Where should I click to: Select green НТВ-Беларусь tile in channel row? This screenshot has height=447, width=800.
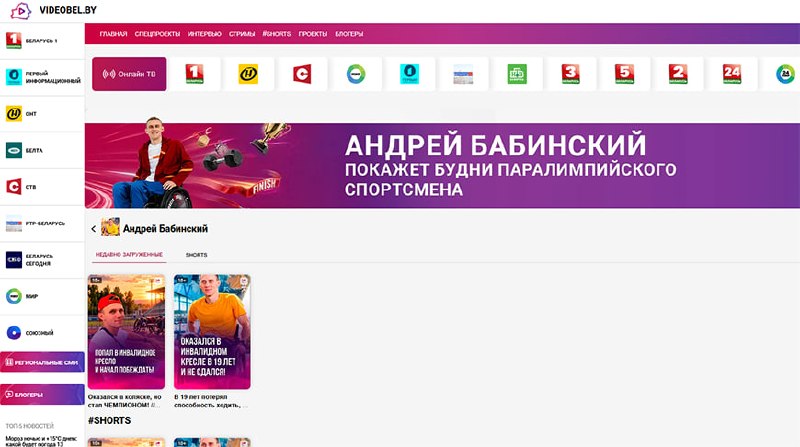click(517, 74)
